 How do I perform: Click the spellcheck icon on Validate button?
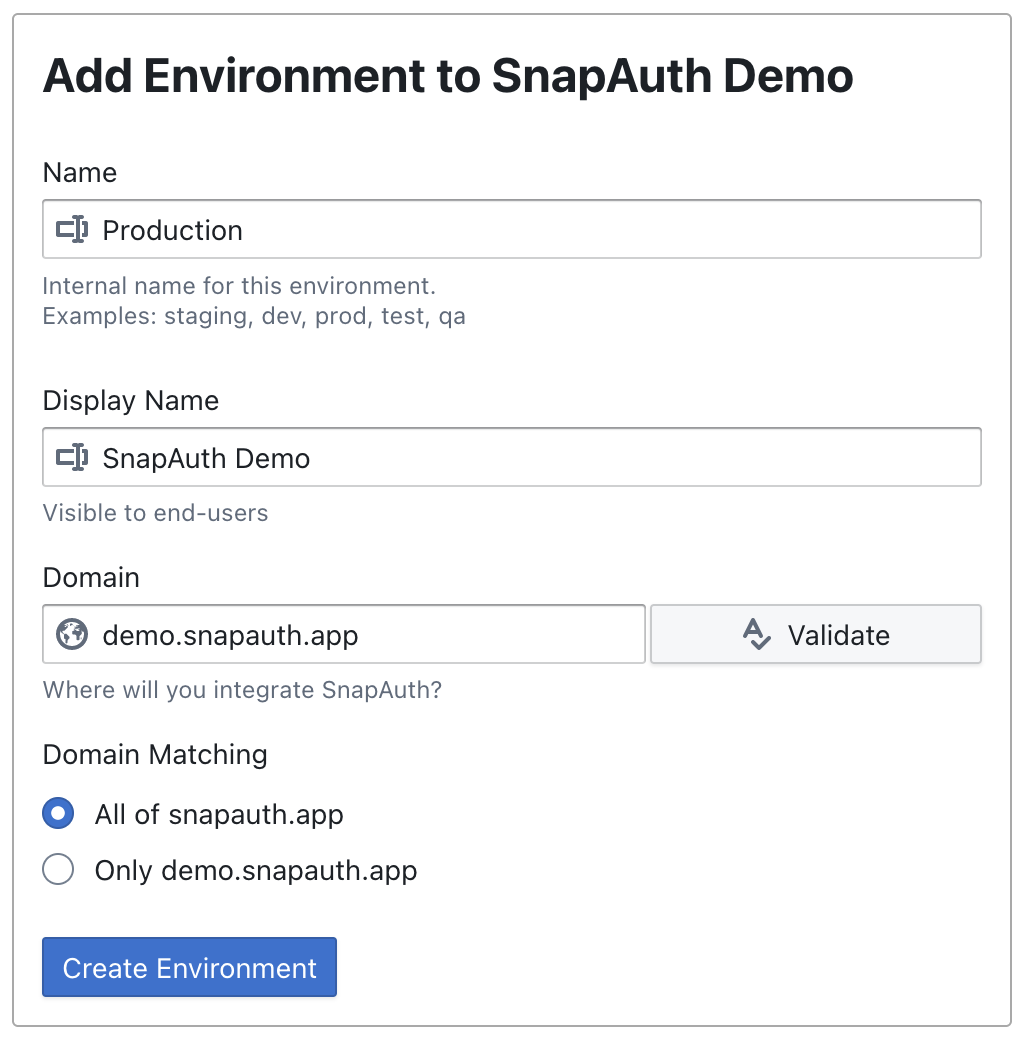pyautogui.click(x=756, y=634)
